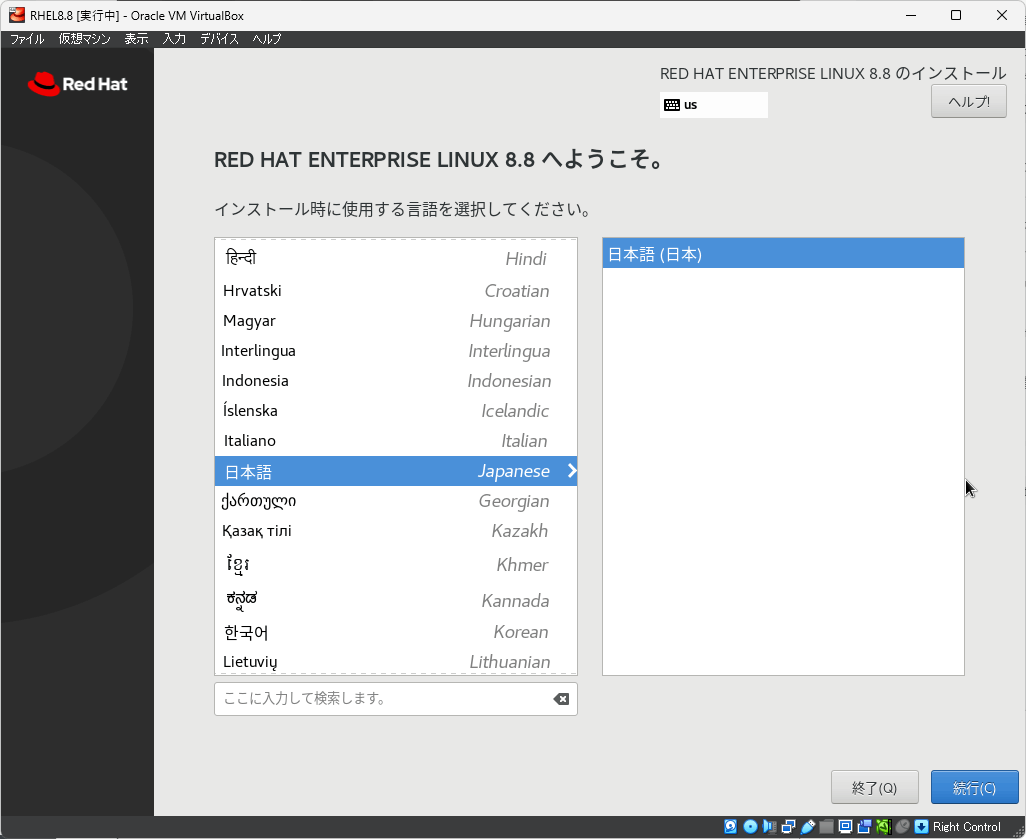Click the 終了(Q) button

point(874,787)
